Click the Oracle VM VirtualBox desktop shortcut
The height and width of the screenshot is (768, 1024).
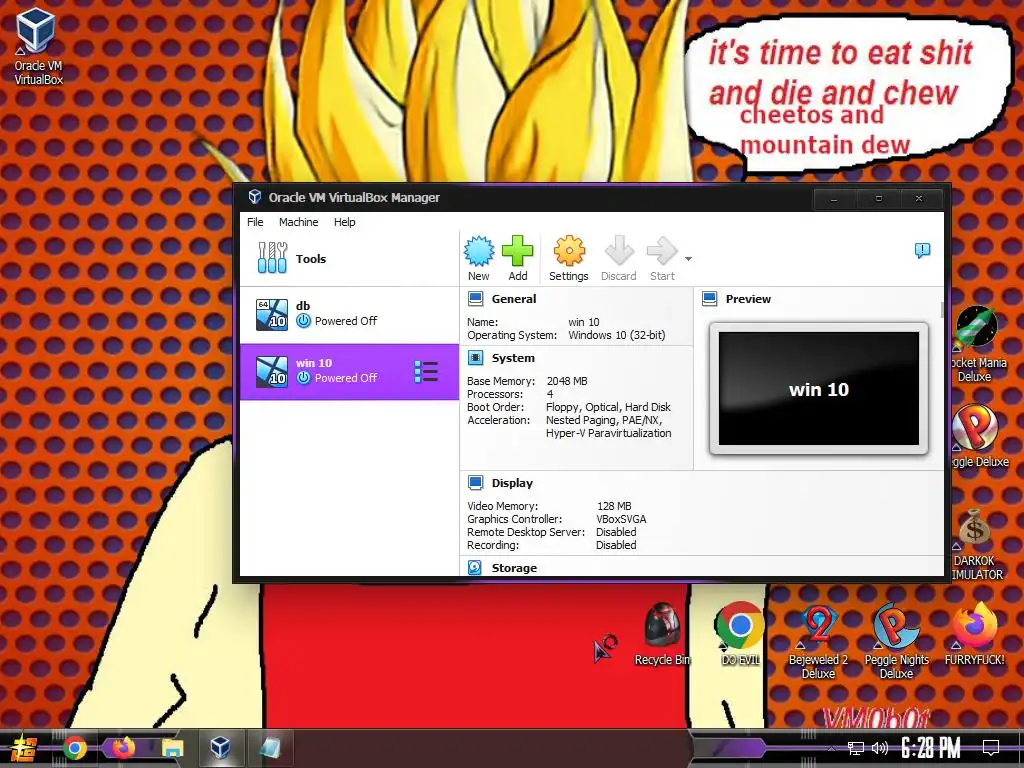[38, 47]
